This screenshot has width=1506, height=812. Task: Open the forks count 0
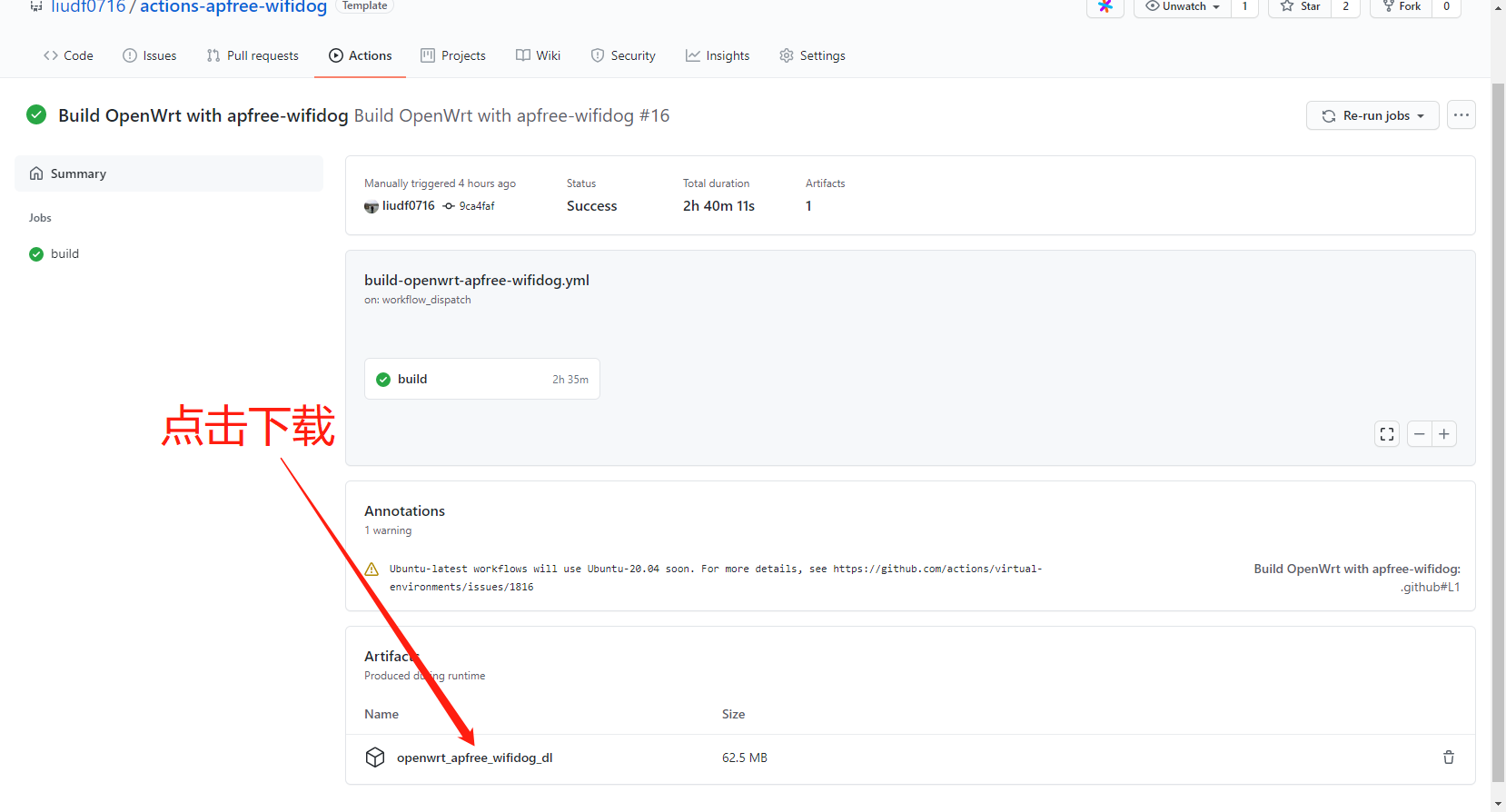click(x=1446, y=7)
